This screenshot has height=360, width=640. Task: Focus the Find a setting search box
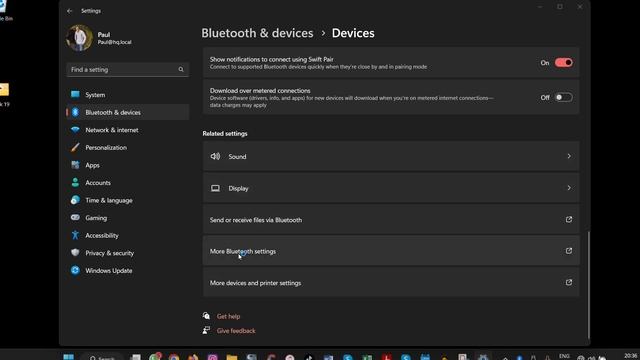[127, 69]
